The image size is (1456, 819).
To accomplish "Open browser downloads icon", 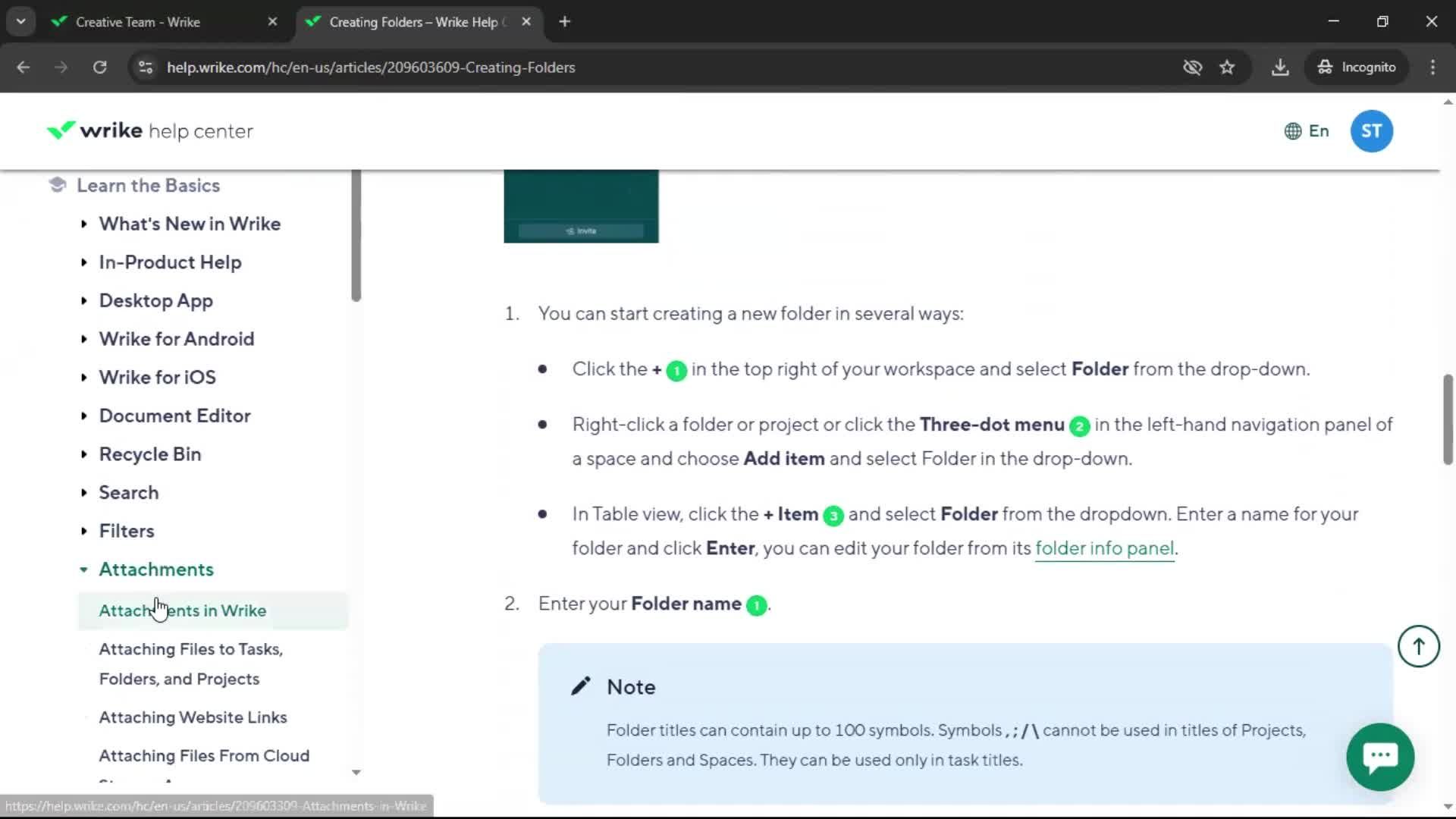I will (x=1280, y=67).
